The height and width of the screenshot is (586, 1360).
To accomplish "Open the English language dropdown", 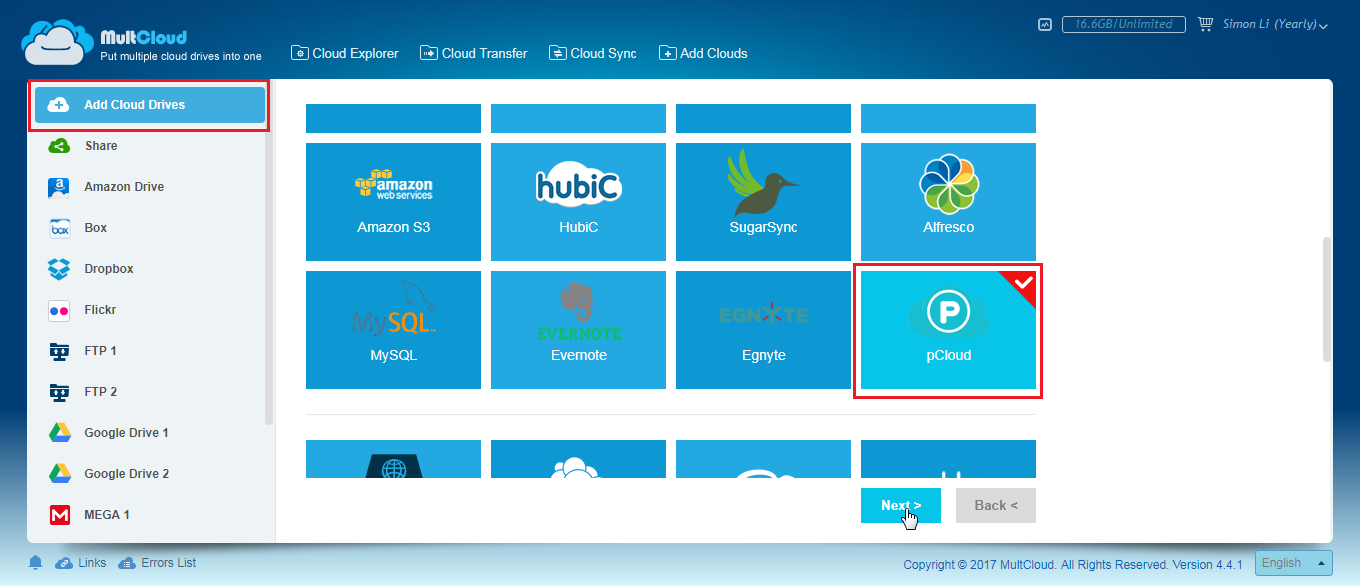I will click(1294, 563).
